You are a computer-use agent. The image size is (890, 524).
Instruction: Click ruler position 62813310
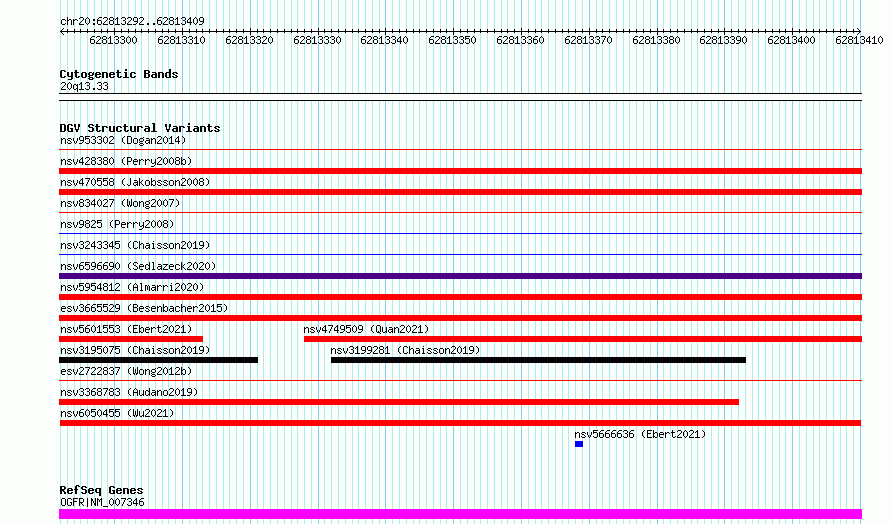[x=181, y=40]
